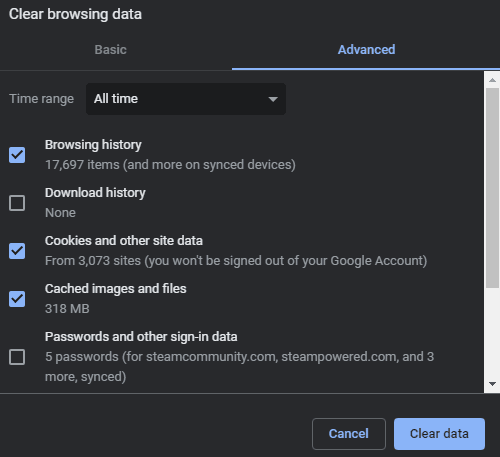Enable the Download history checkbox
The height and width of the screenshot is (457, 500).
(17, 203)
